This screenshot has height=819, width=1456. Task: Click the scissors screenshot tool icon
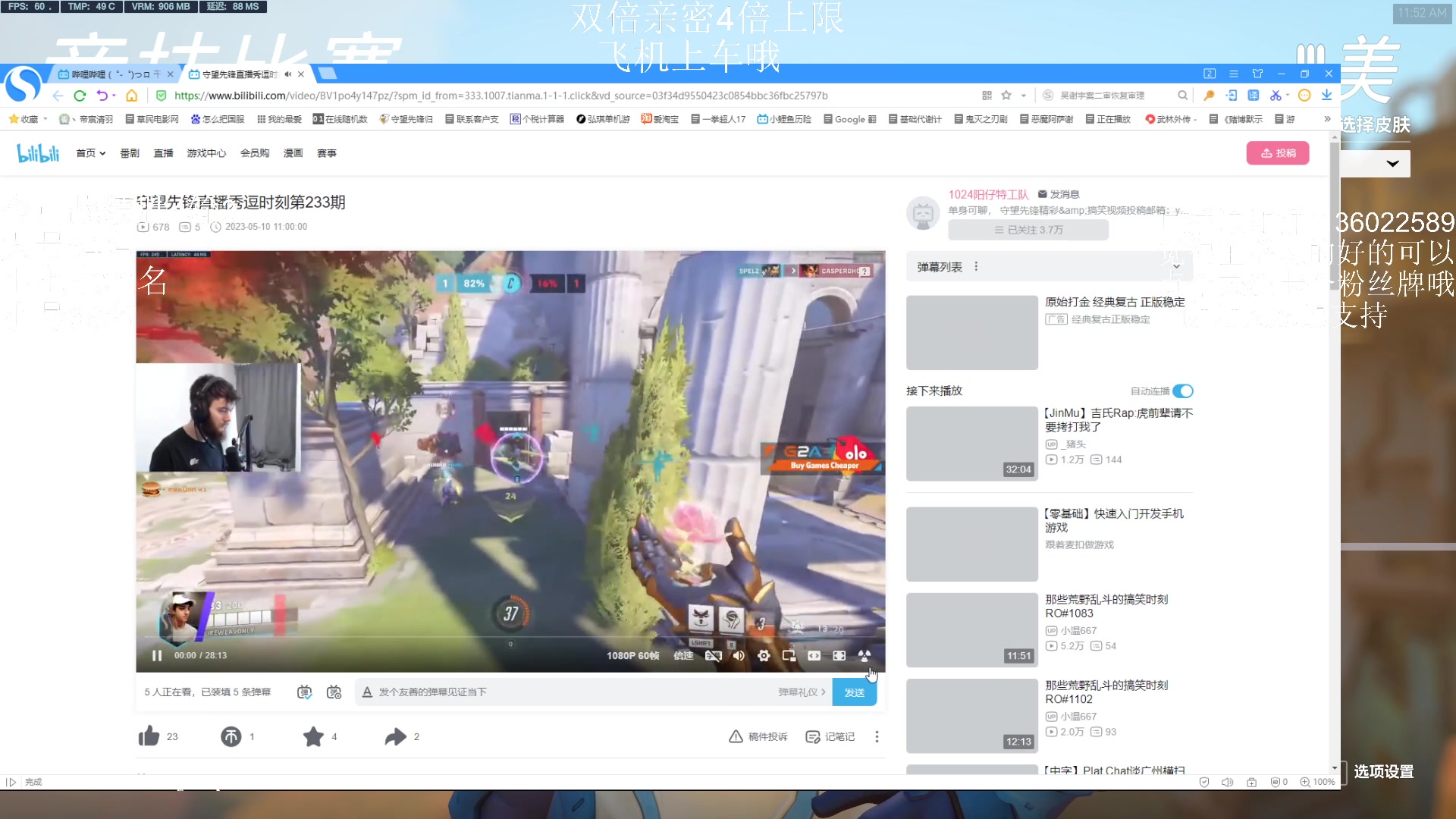click(1276, 96)
